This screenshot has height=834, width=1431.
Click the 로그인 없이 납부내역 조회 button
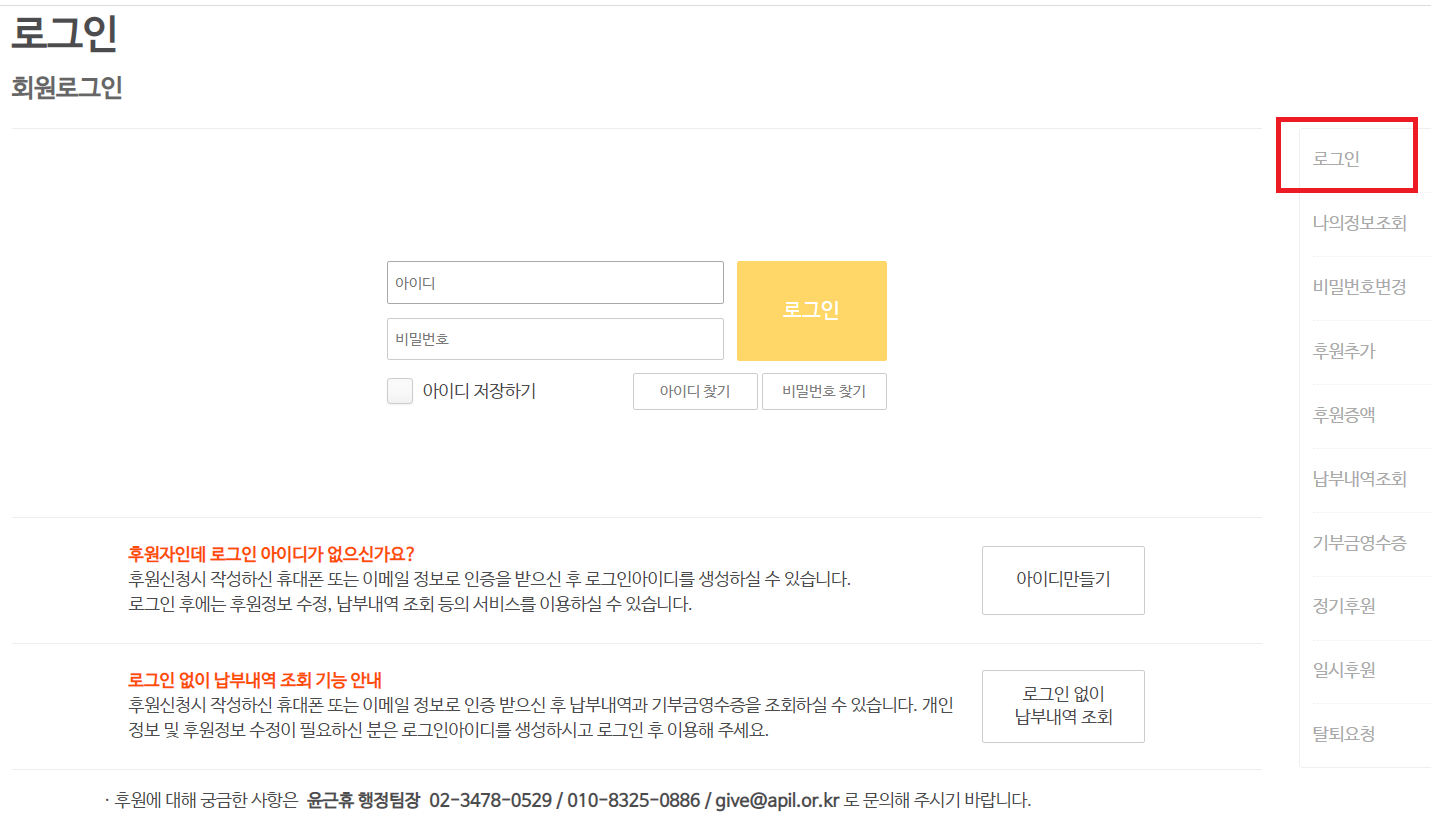point(1063,706)
